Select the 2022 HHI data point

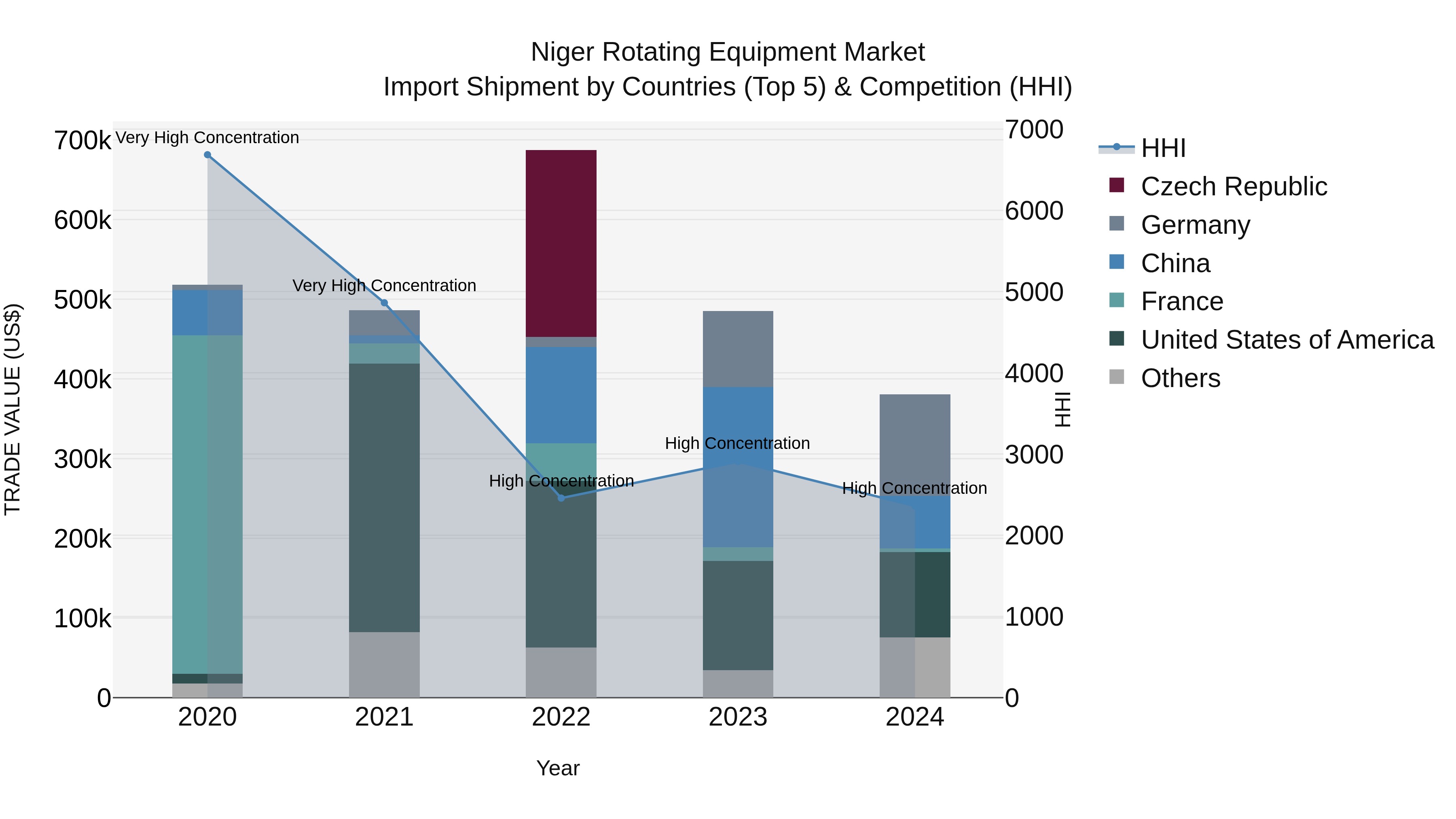point(561,498)
